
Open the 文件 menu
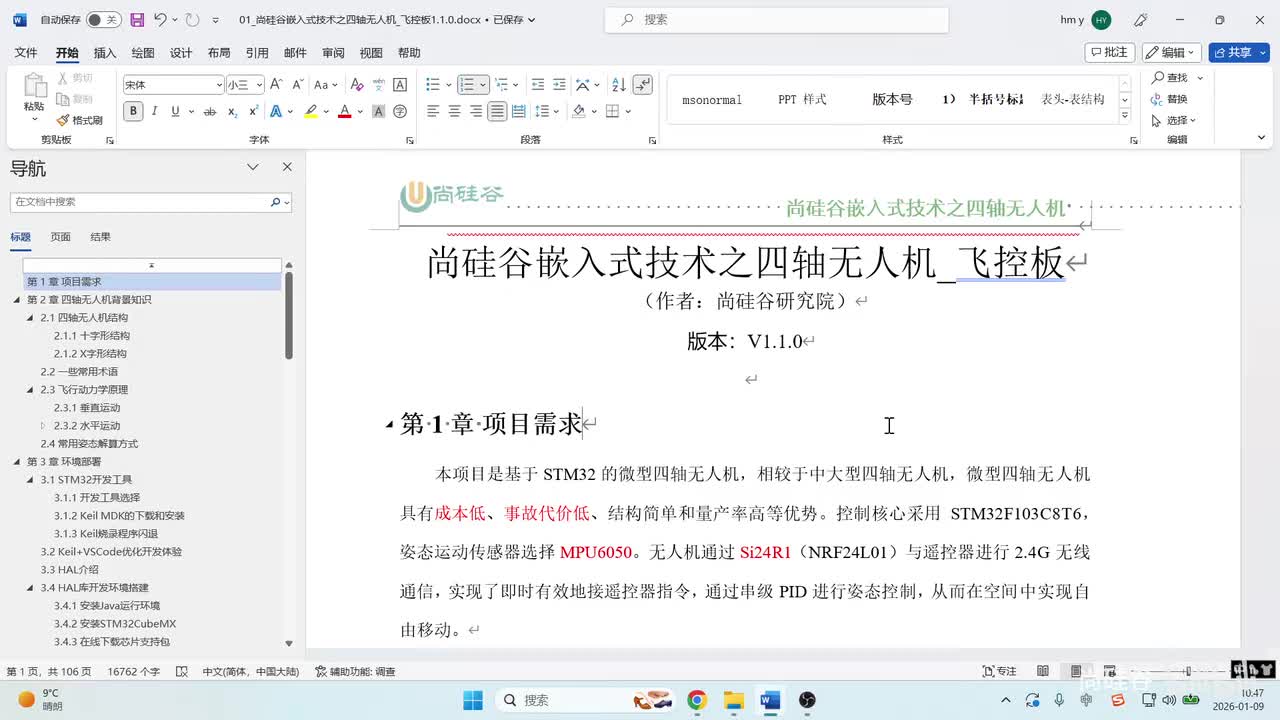26,53
